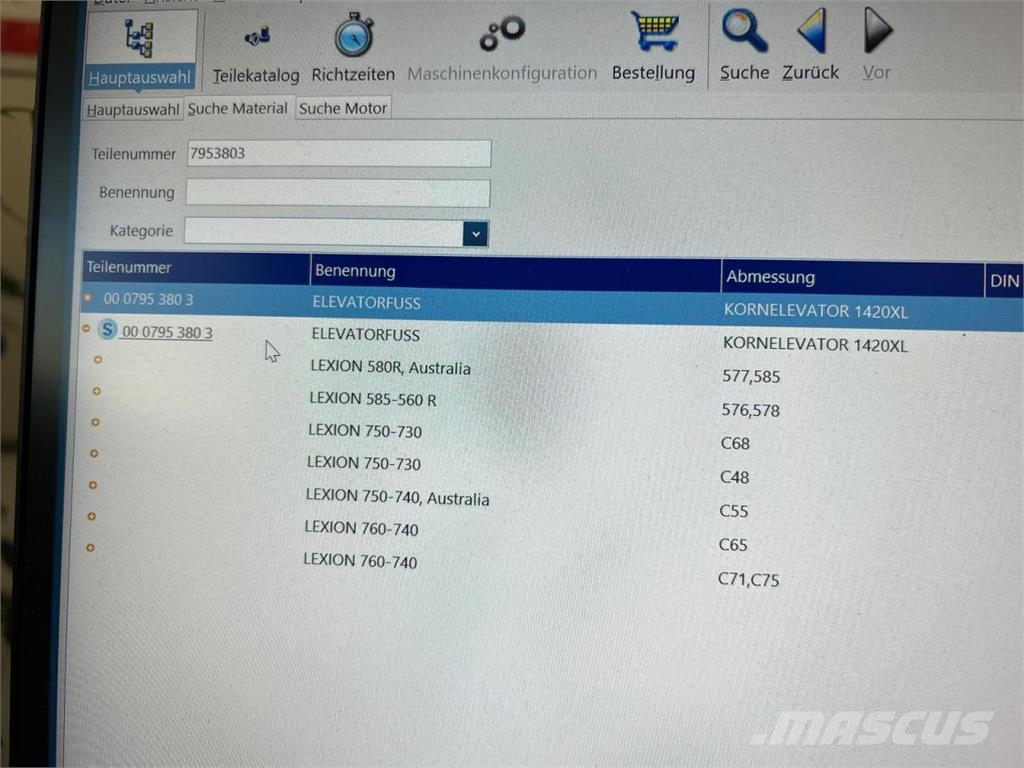The height and width of the screenshot is (768, 1024).
Task: Open the underlined 00 0795 380 3 link
Action: [x=167, y=332]
